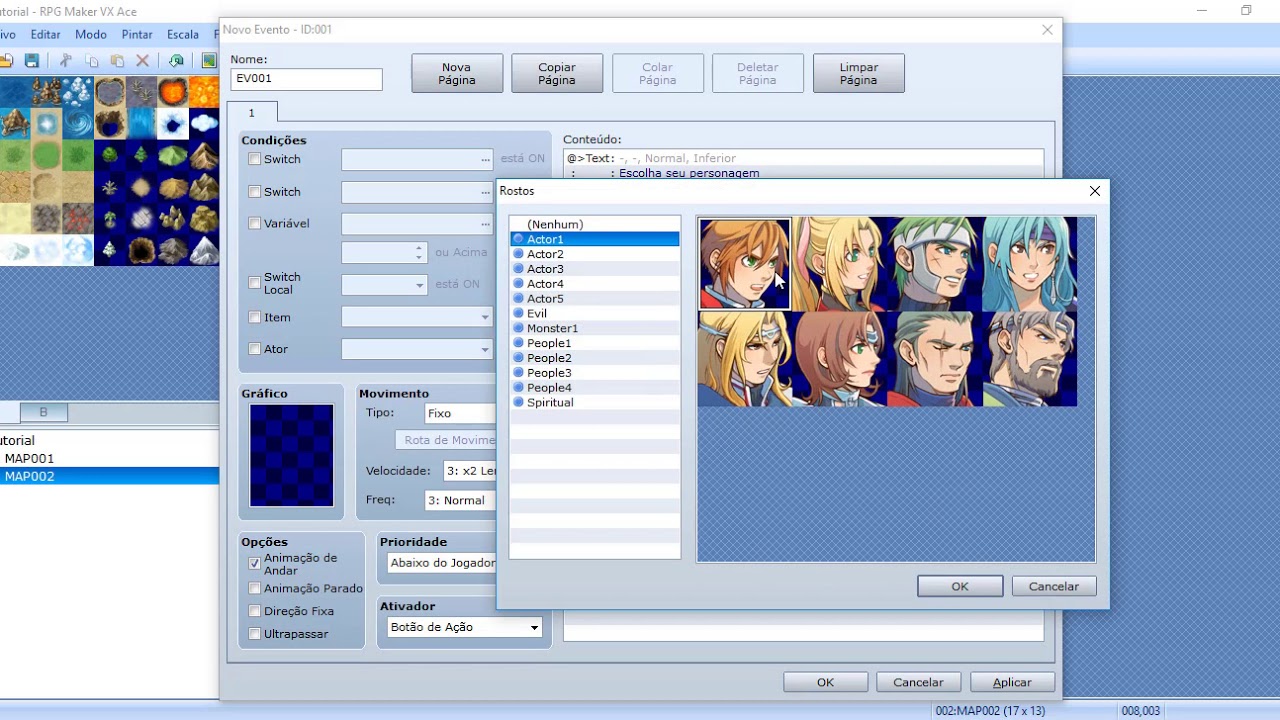Viewport: 1280px width, 720px height.
Task: Open the Prioridade dropdown Abaixo do Jogador
Action: tap(441, 563)
